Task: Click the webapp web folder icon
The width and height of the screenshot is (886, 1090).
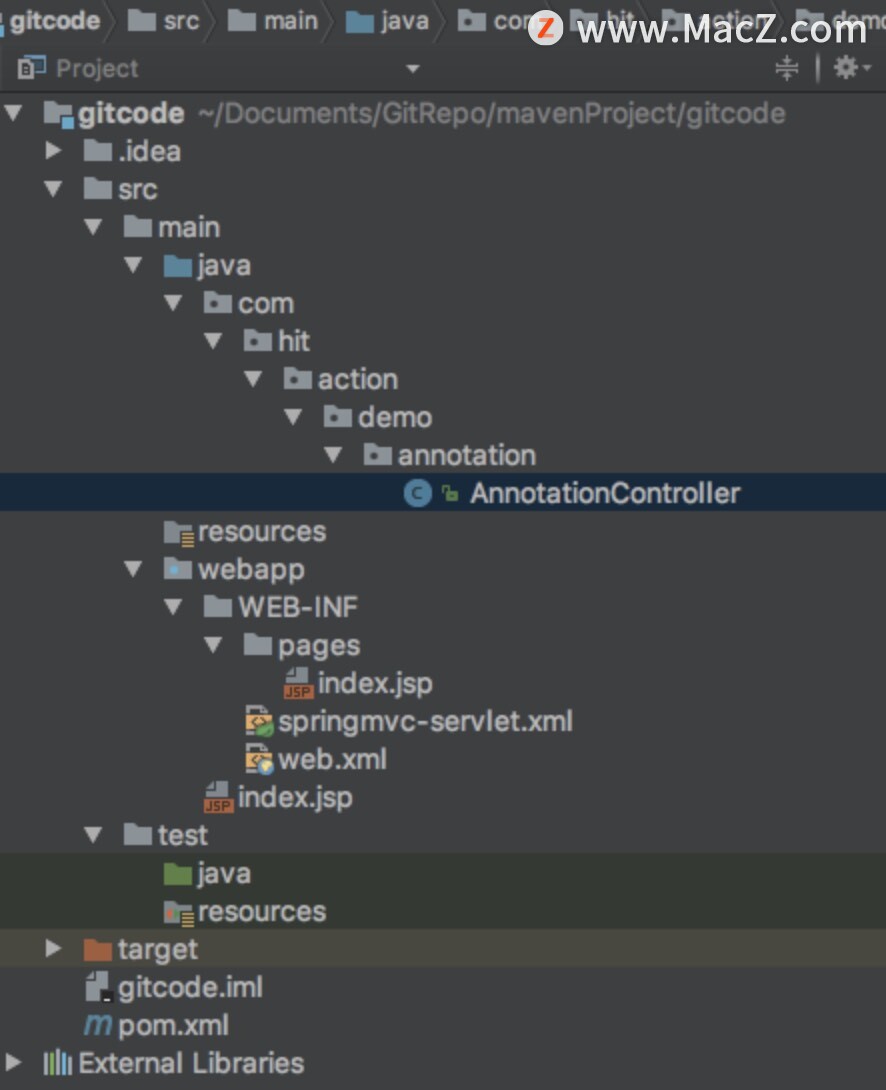Action: click(178, 569)
